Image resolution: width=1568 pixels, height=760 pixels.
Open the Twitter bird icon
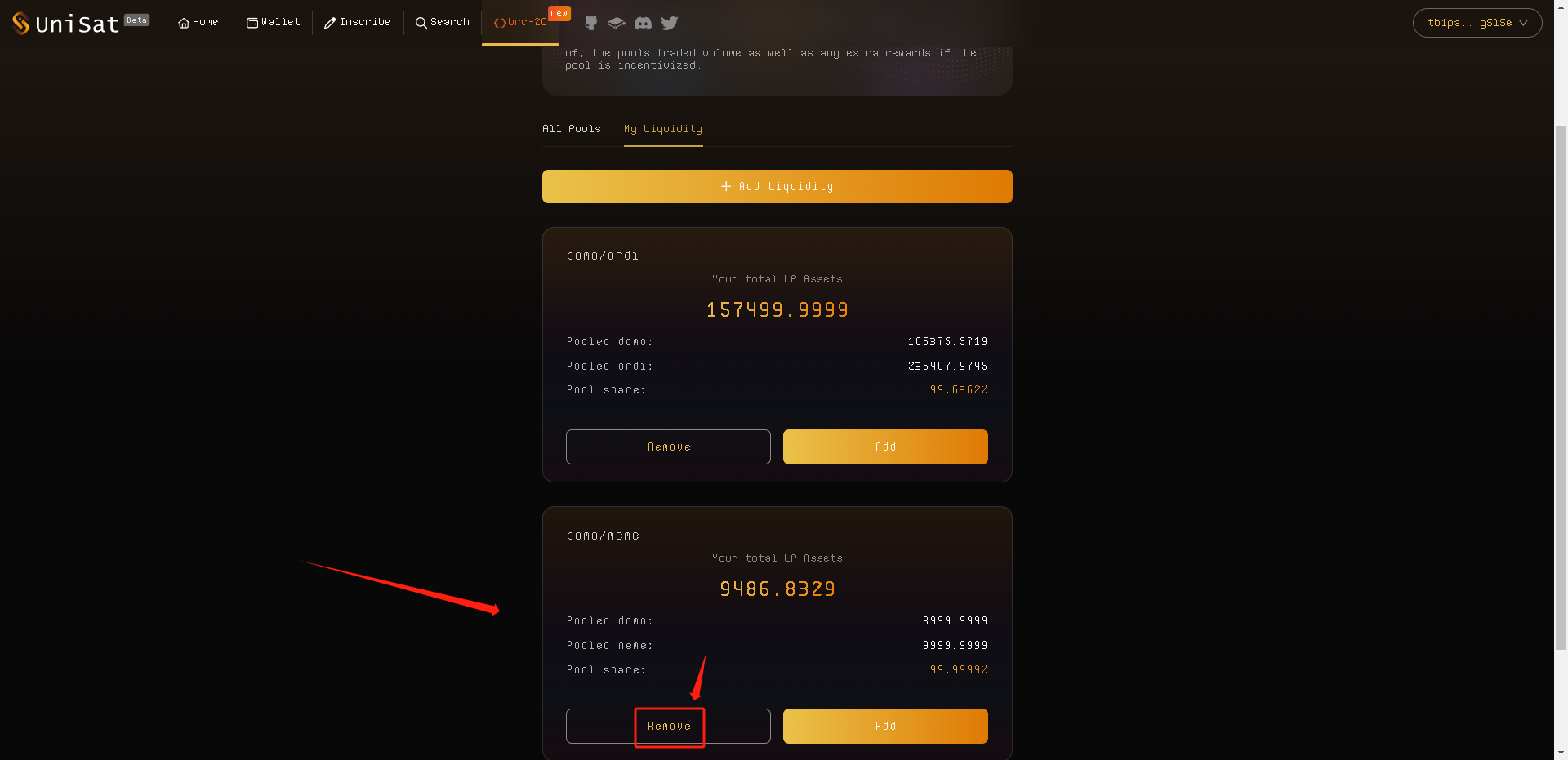670,23
